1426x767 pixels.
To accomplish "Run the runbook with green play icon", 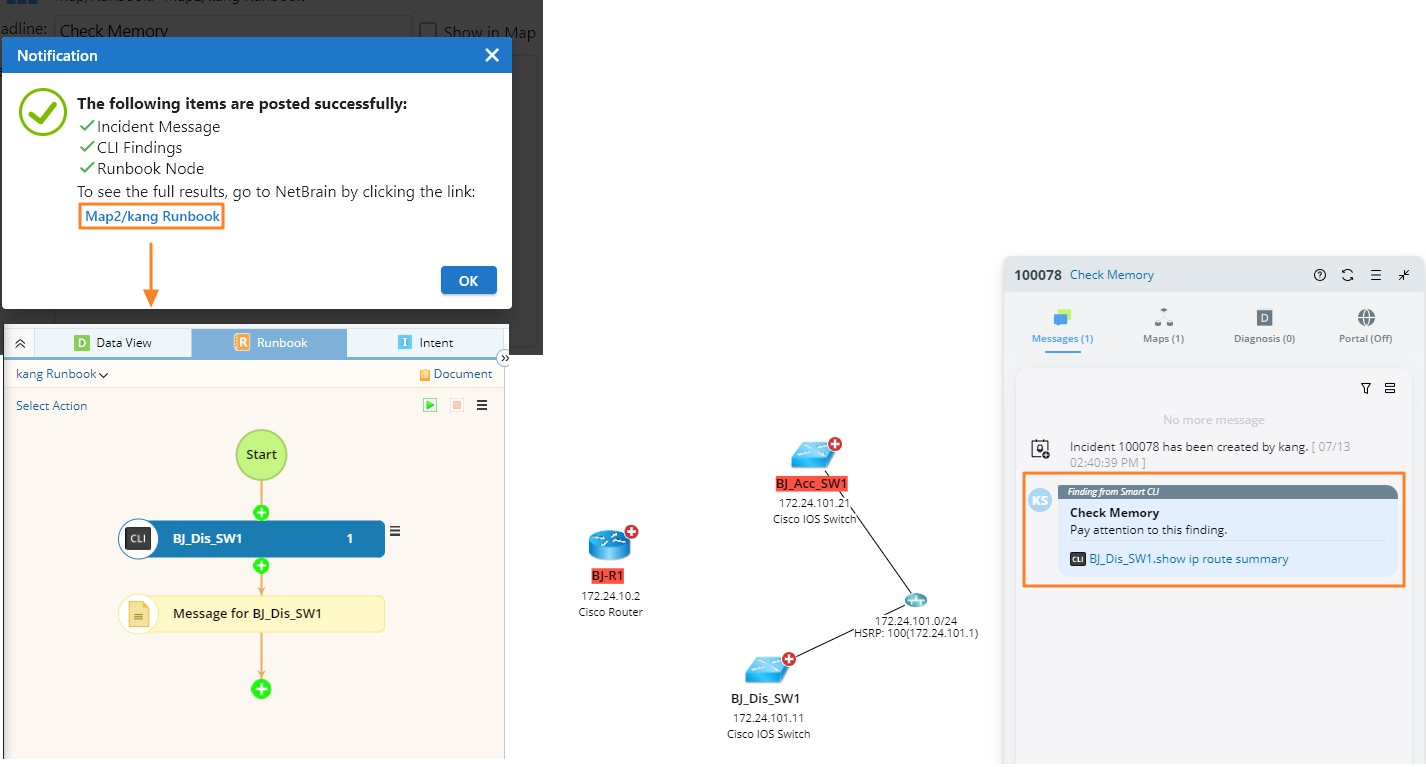I will (429, 405).
